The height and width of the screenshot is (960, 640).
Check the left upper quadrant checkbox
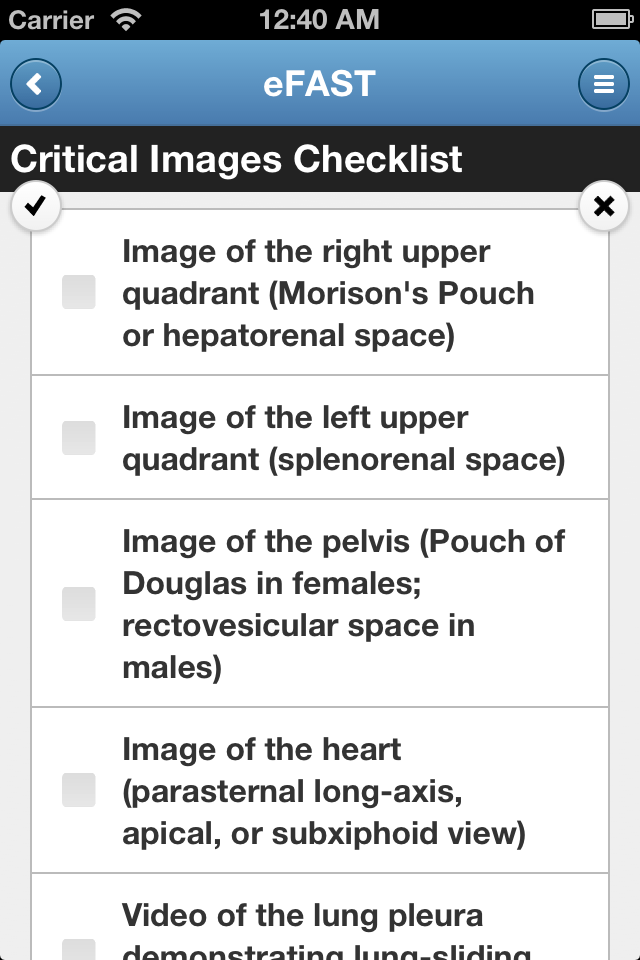(x=79, y=438)
